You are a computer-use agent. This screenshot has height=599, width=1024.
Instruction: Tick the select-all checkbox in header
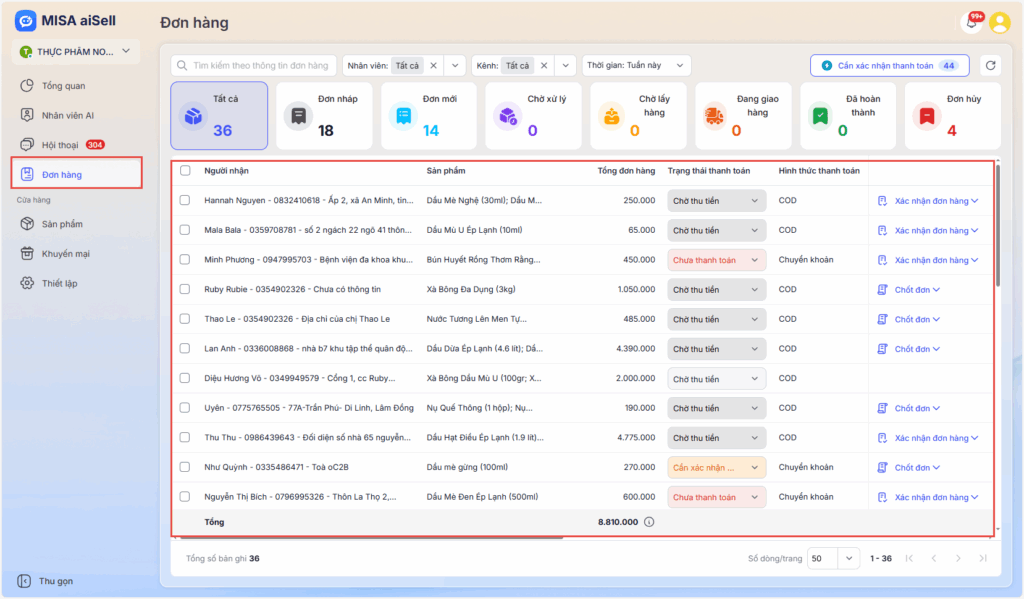[x=185, y=171]
